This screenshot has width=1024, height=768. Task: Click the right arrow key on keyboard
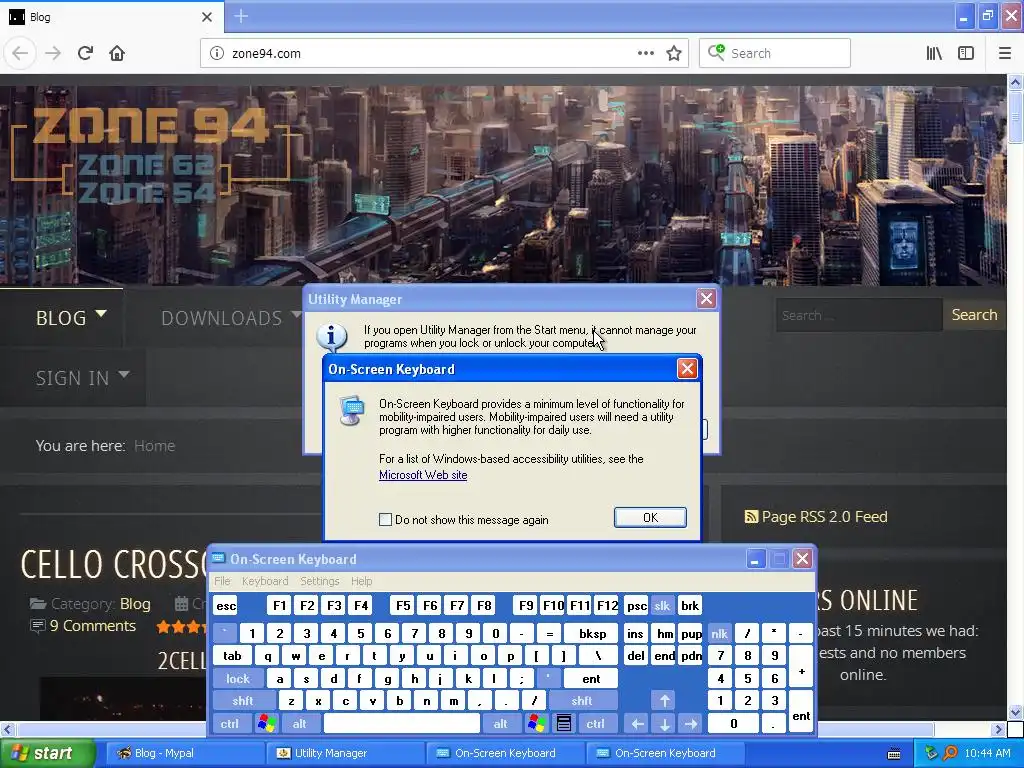click(690, 723)
